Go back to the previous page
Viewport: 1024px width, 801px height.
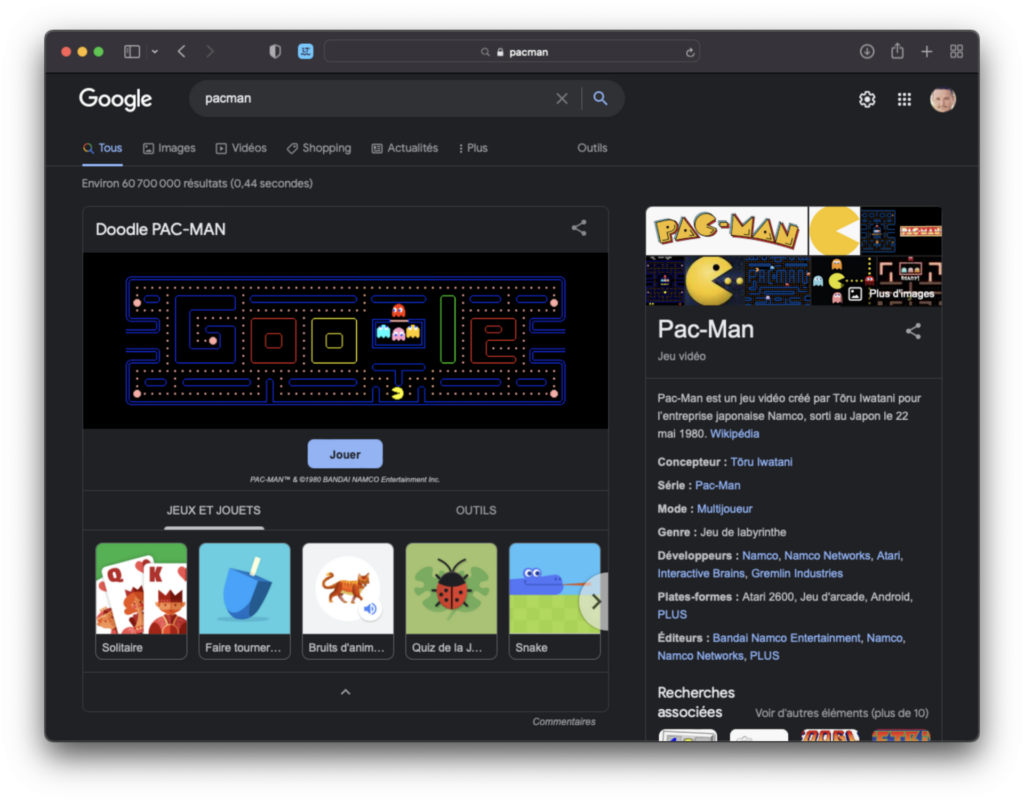tap(182, 52)
